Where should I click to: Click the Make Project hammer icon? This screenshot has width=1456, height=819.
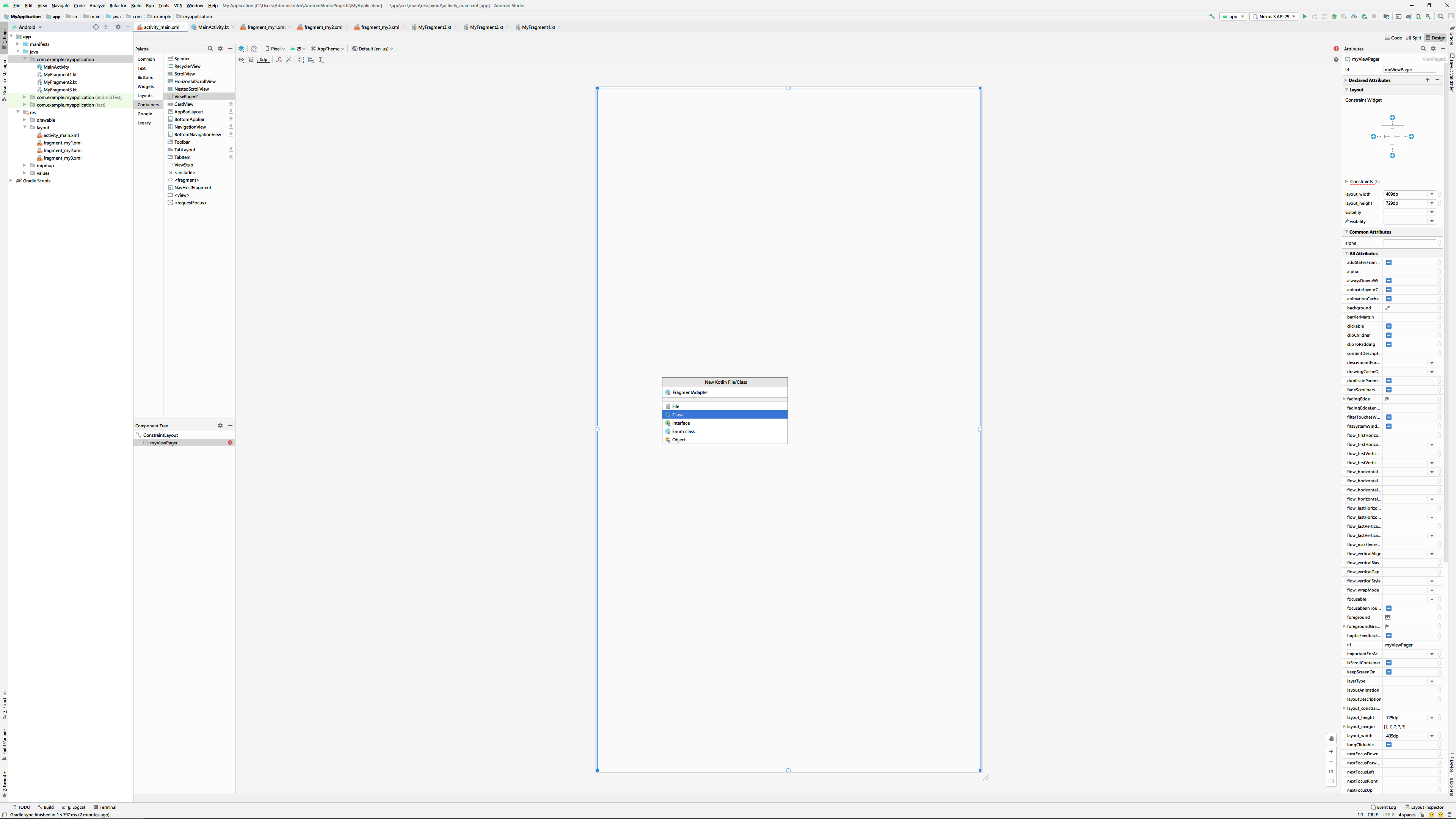click(x=1211, y=16)
